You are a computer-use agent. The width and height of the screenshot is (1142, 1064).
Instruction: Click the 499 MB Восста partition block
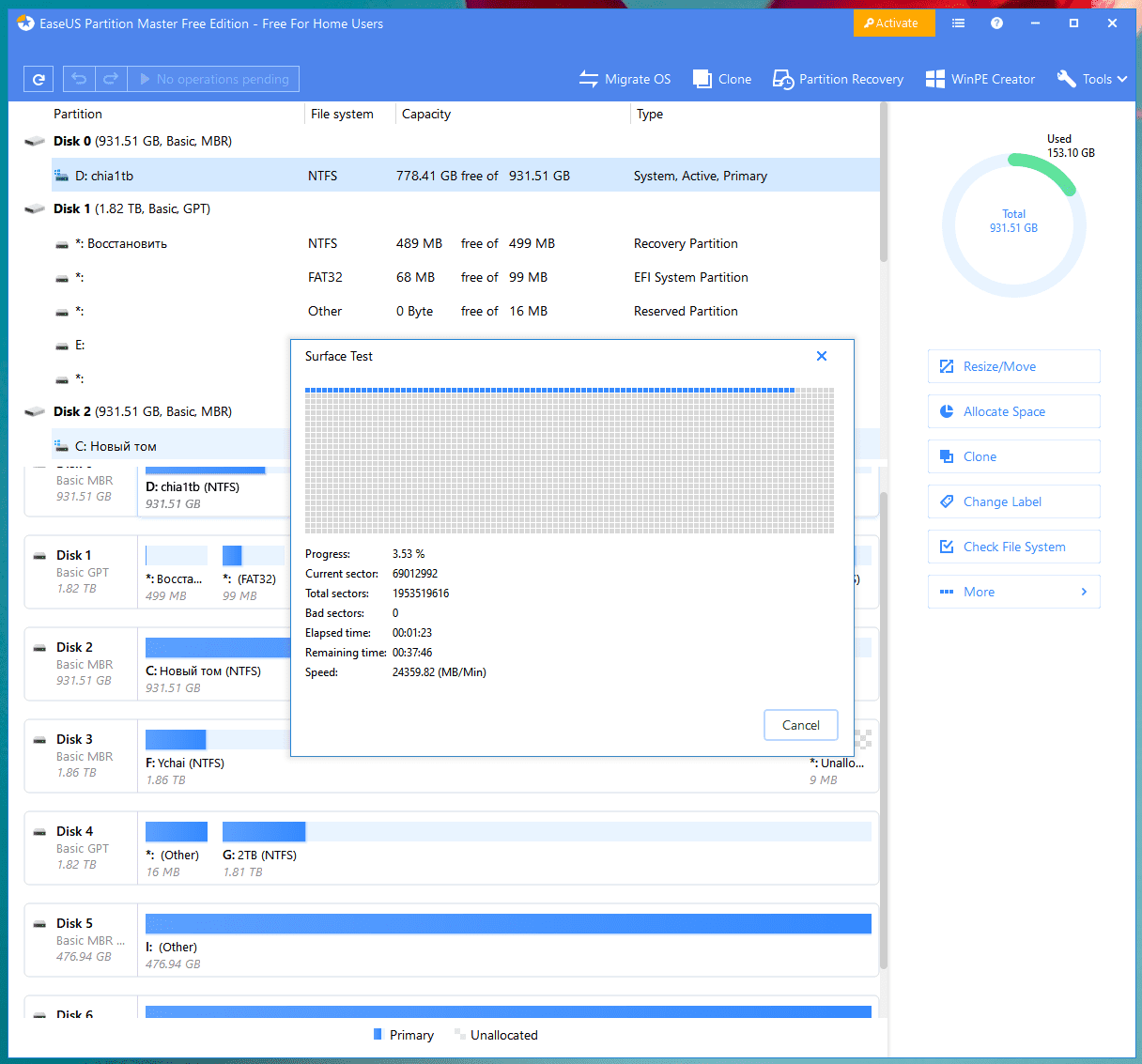177,571
